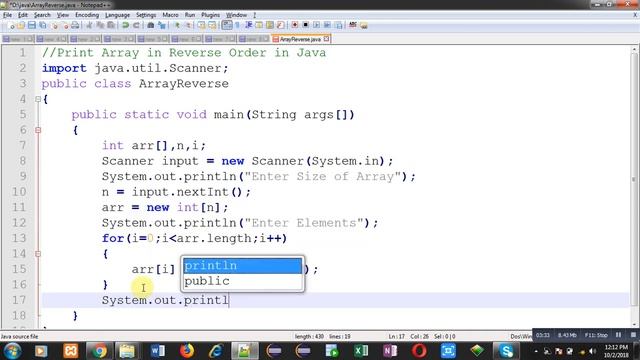Click Run macro multiple times icon
The width and height of the screenshot is (640, 360).
click(x=328, y=25)
